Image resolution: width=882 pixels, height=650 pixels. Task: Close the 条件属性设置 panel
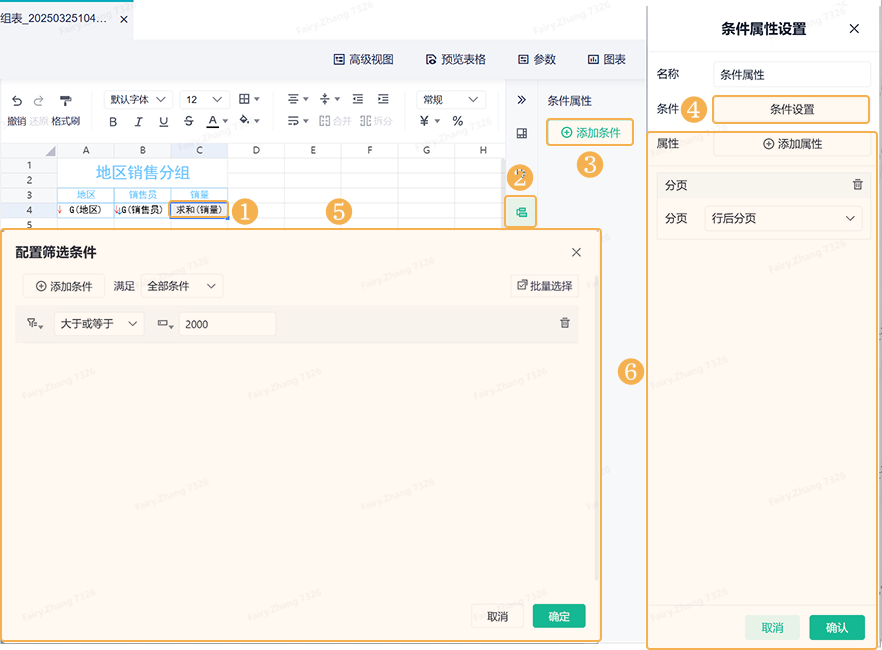coord(854,29)
